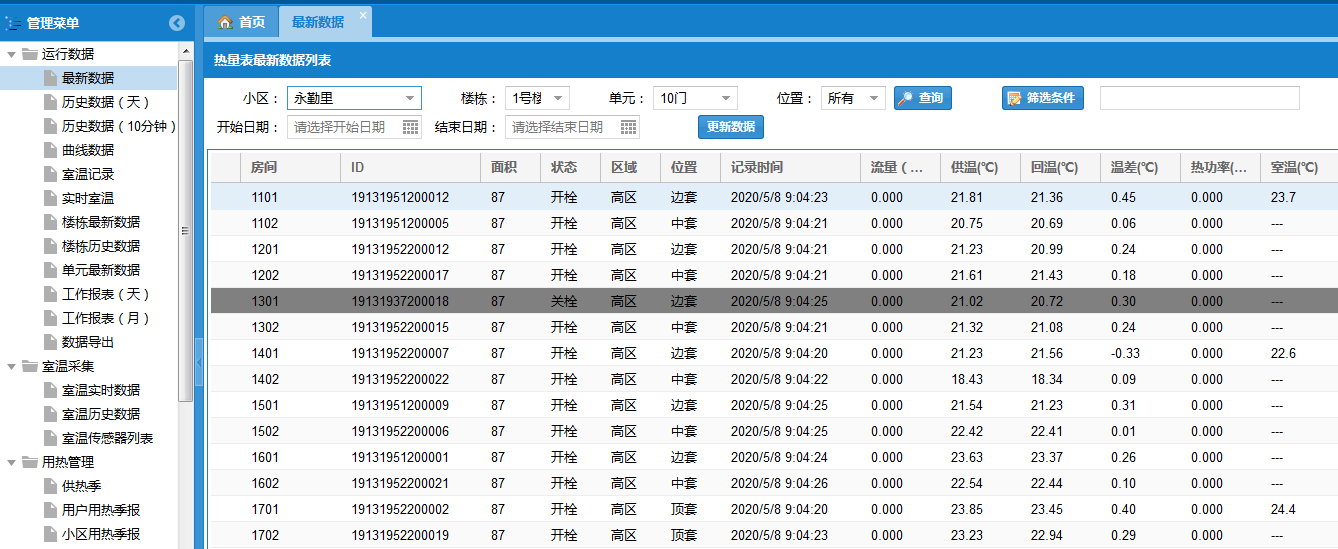1338x549 pixels.
Task: Click the 筛选条件 filter button
Action: click(x=1042, y=98)
